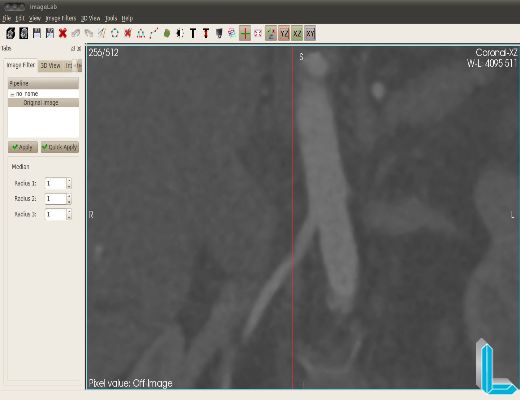Click the Quick Apply button
Screen dimensions: 520x400
point(60,147)
